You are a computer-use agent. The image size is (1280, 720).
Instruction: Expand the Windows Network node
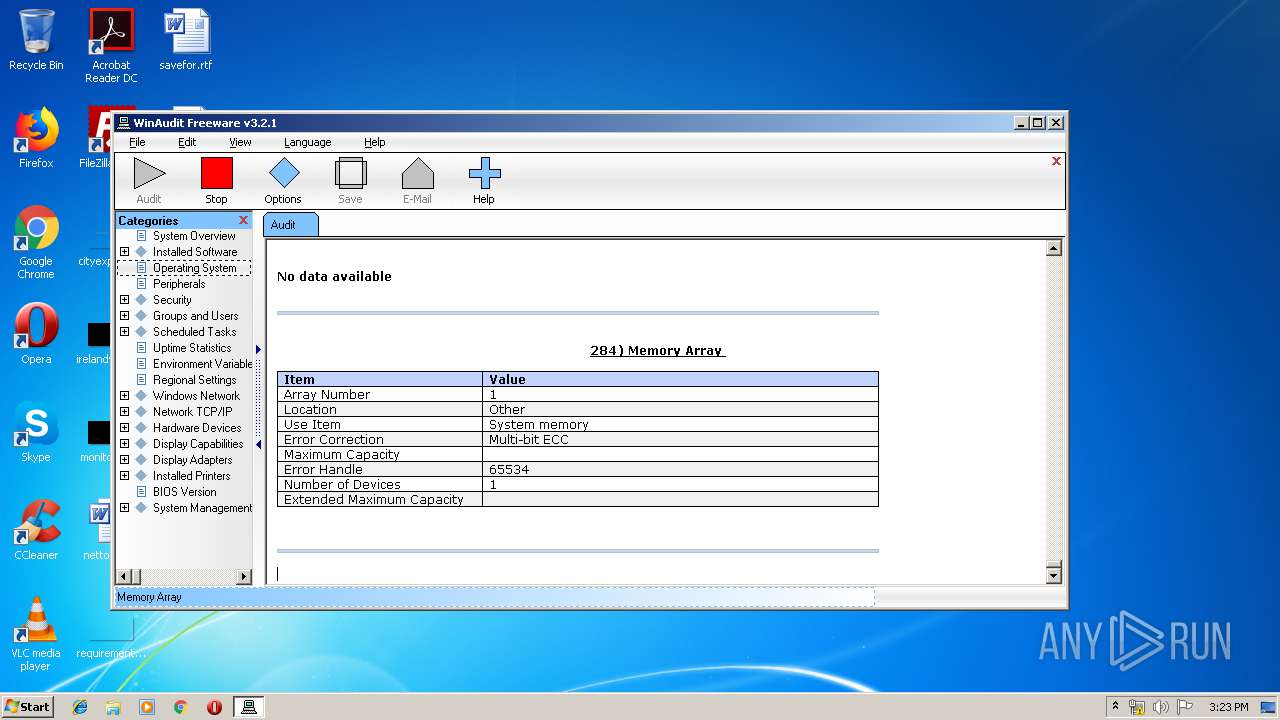(x=124, y=396)
